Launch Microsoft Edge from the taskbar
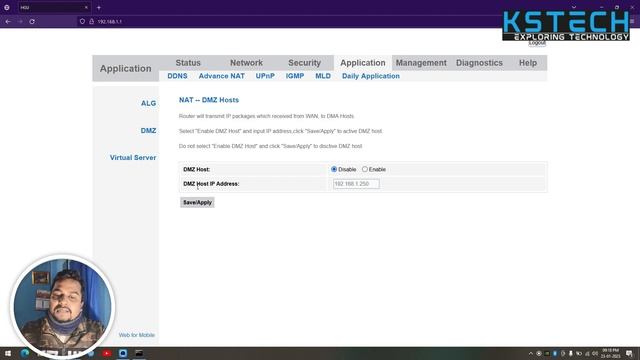The height and width of the screenshot is (360, 640). pyautogui.click(x=25, y=353)
